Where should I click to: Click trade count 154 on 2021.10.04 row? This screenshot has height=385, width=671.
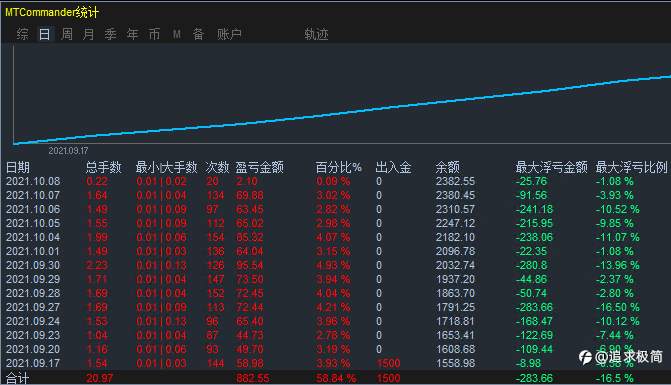tap(216, 237)
